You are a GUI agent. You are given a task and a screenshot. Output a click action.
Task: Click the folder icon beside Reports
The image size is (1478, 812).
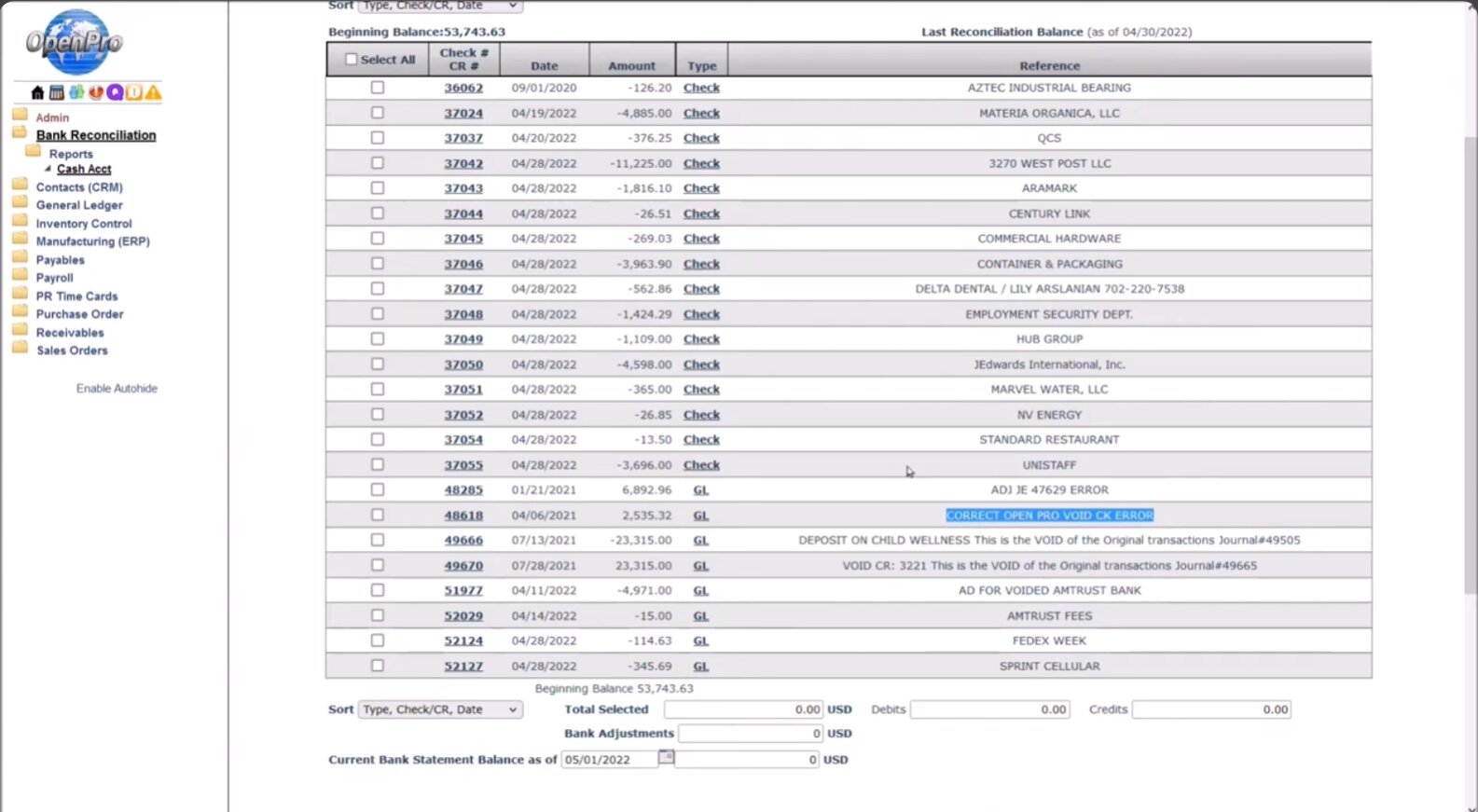pyautogui.click(x=34, y=151)
